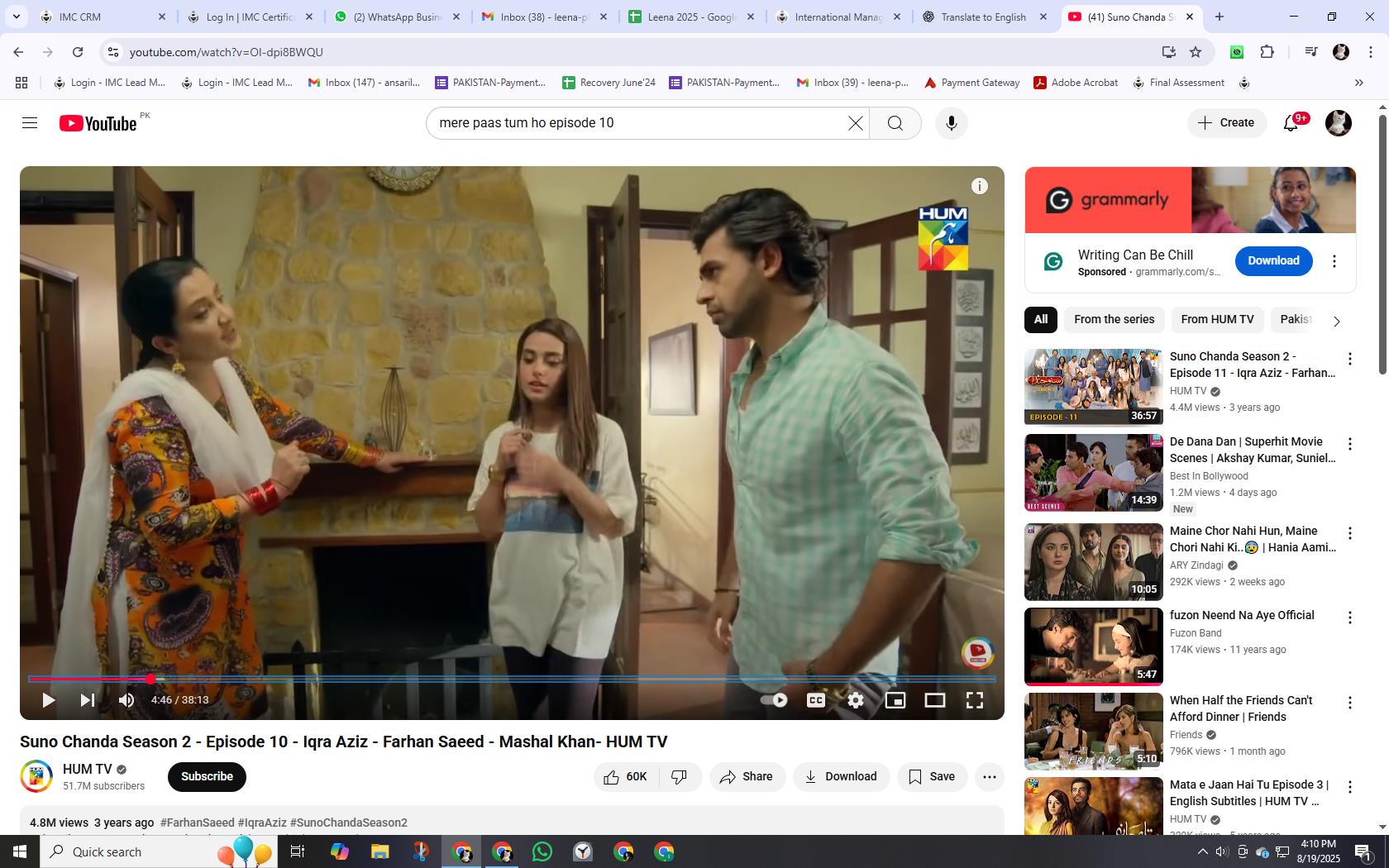Toggle autoplay switch in player
Viewport: 1389px width, 868px height.
point(774,700)
